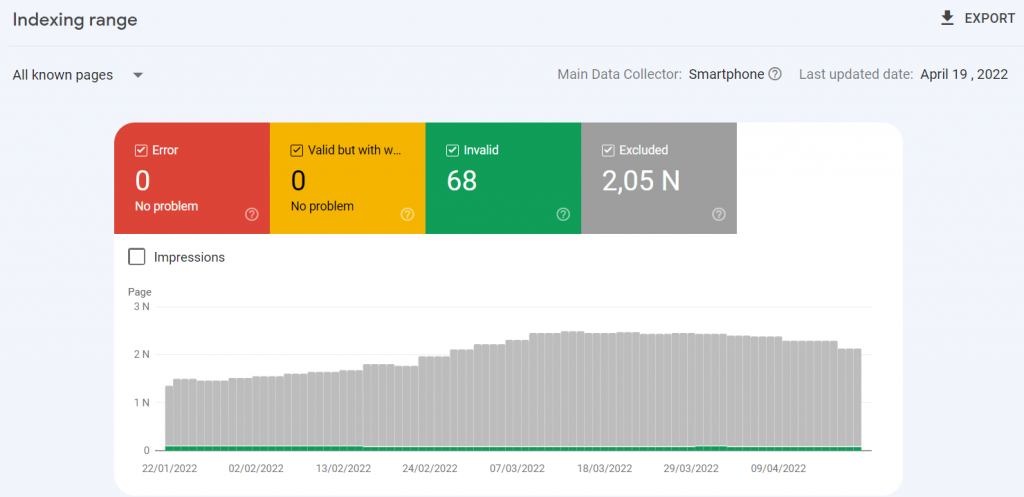Click the Main Data Collector label
The width and height of the screenshot is (1024, 497).
620,74
